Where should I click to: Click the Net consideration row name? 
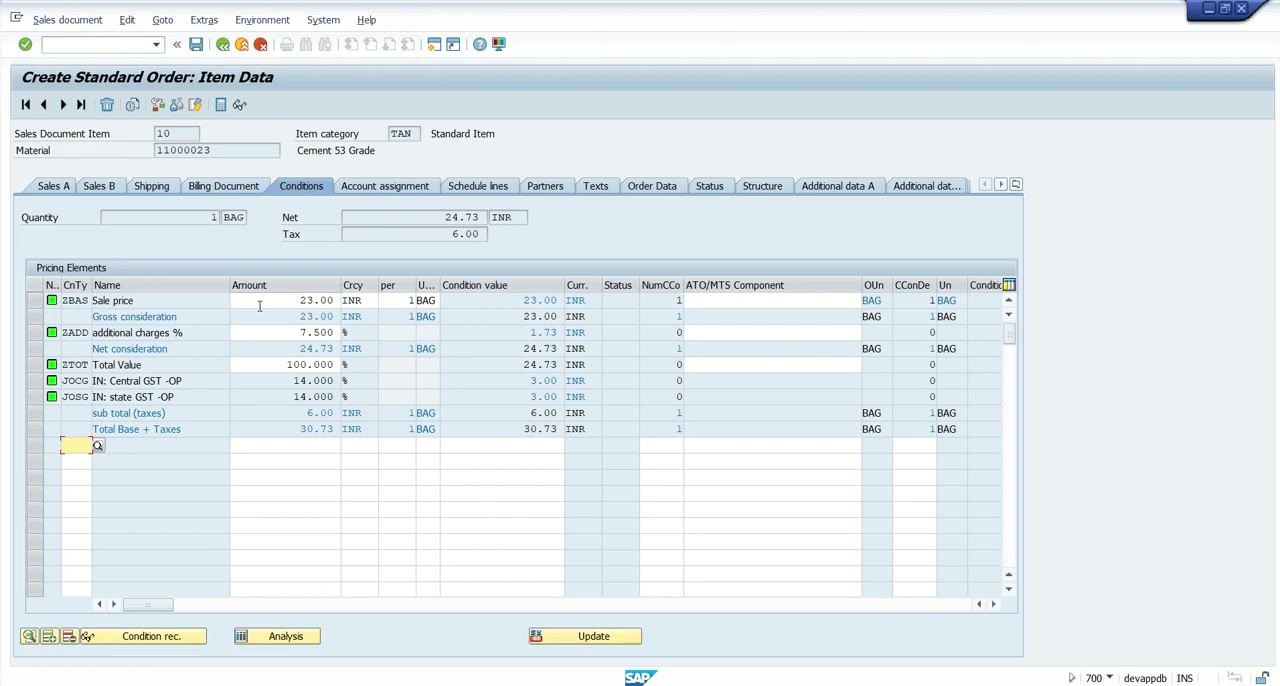[x=130, y=349]
